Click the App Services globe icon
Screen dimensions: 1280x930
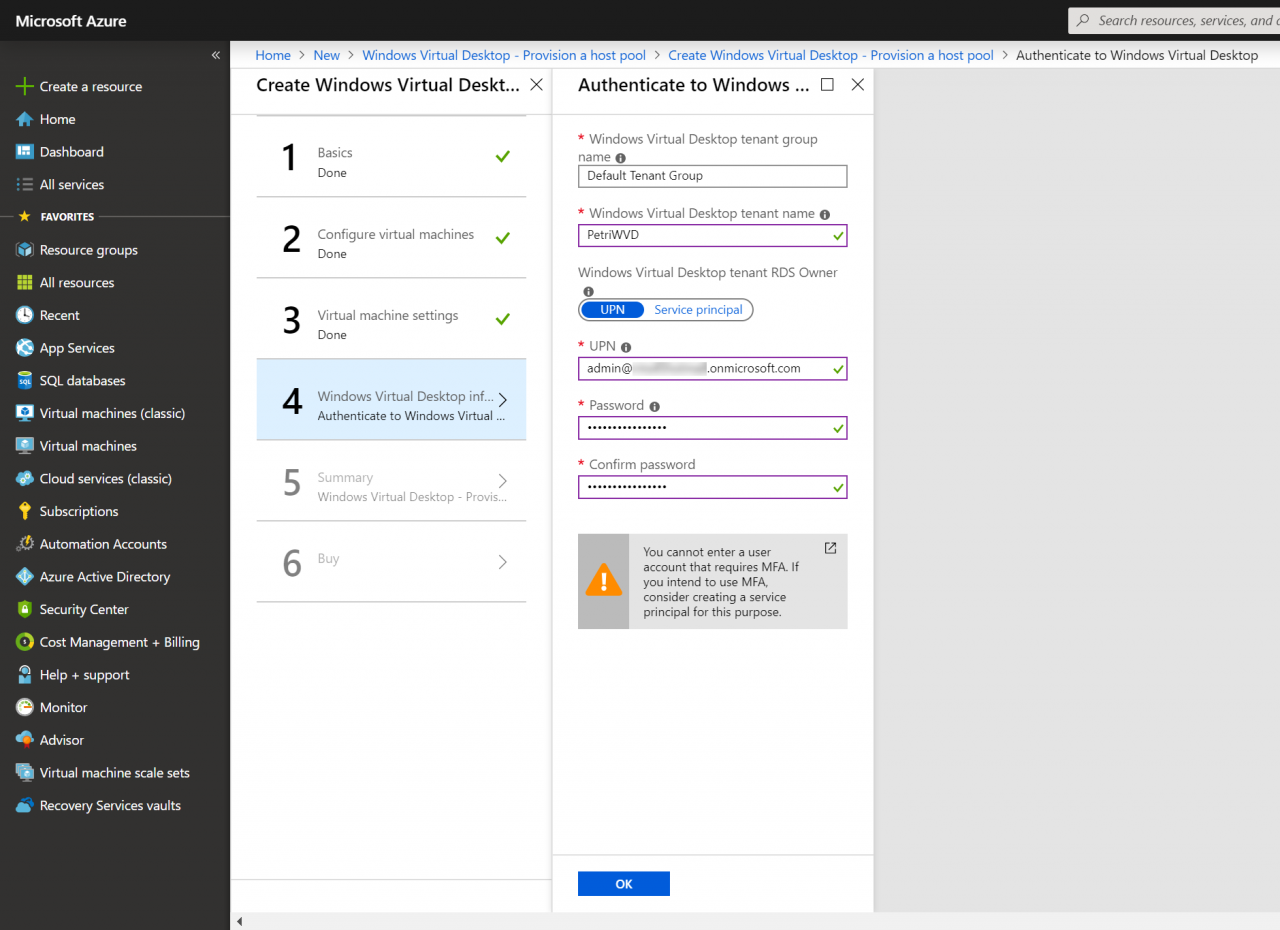point(24,348)
